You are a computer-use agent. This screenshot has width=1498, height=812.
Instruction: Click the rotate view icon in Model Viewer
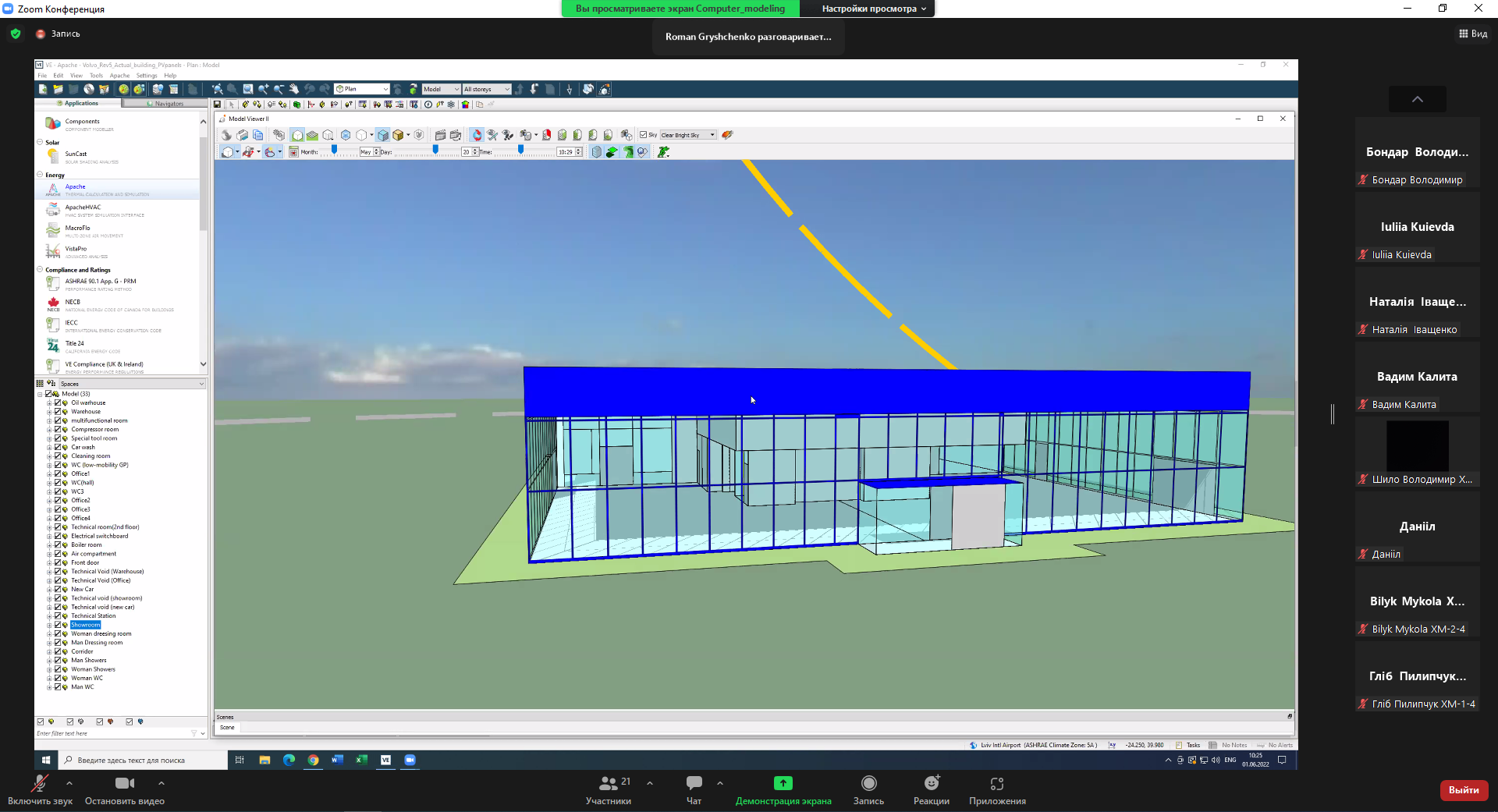point(477,135)
